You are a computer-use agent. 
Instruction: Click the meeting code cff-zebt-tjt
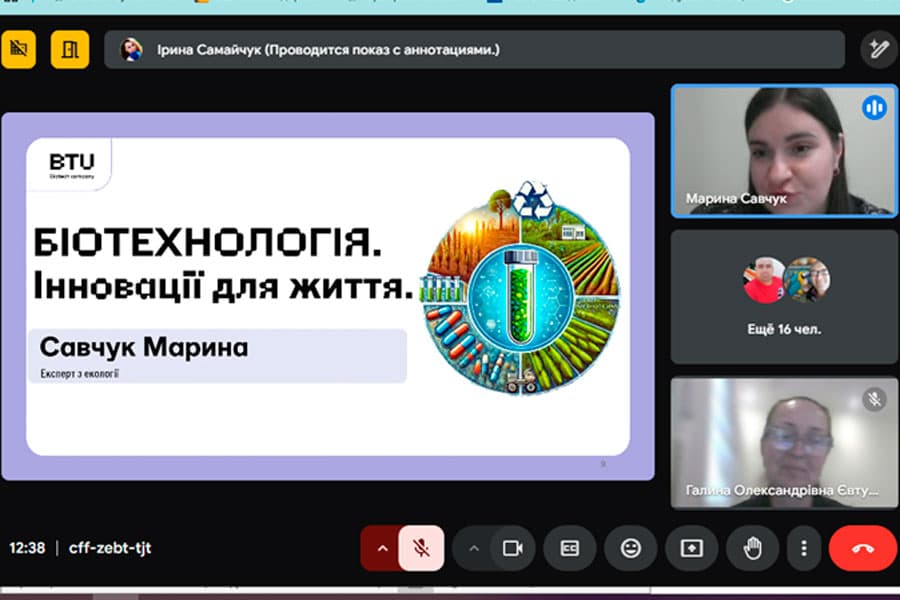point(110,548)
